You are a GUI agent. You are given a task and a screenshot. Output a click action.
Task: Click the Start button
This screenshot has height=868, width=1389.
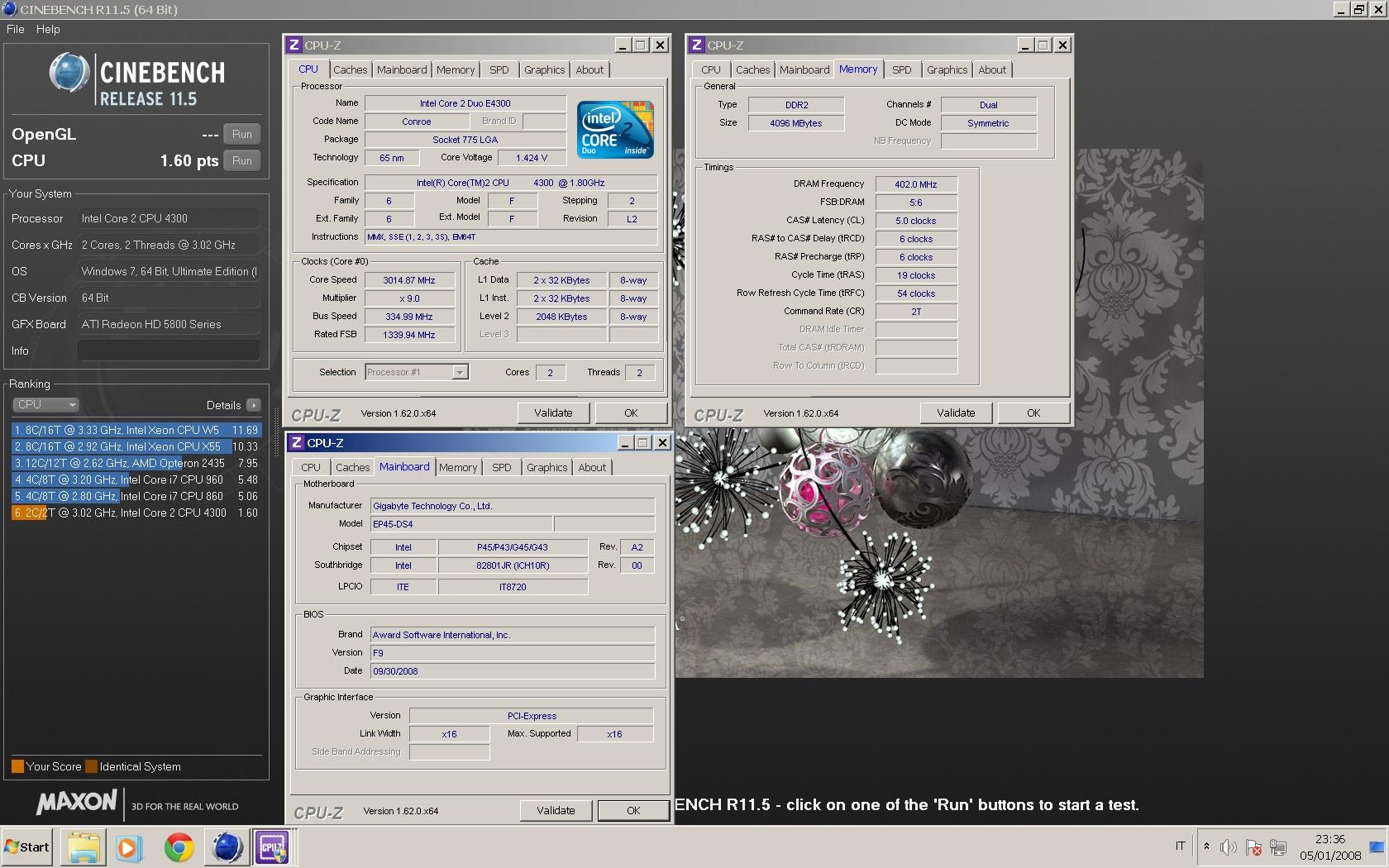tap(27, 847)
